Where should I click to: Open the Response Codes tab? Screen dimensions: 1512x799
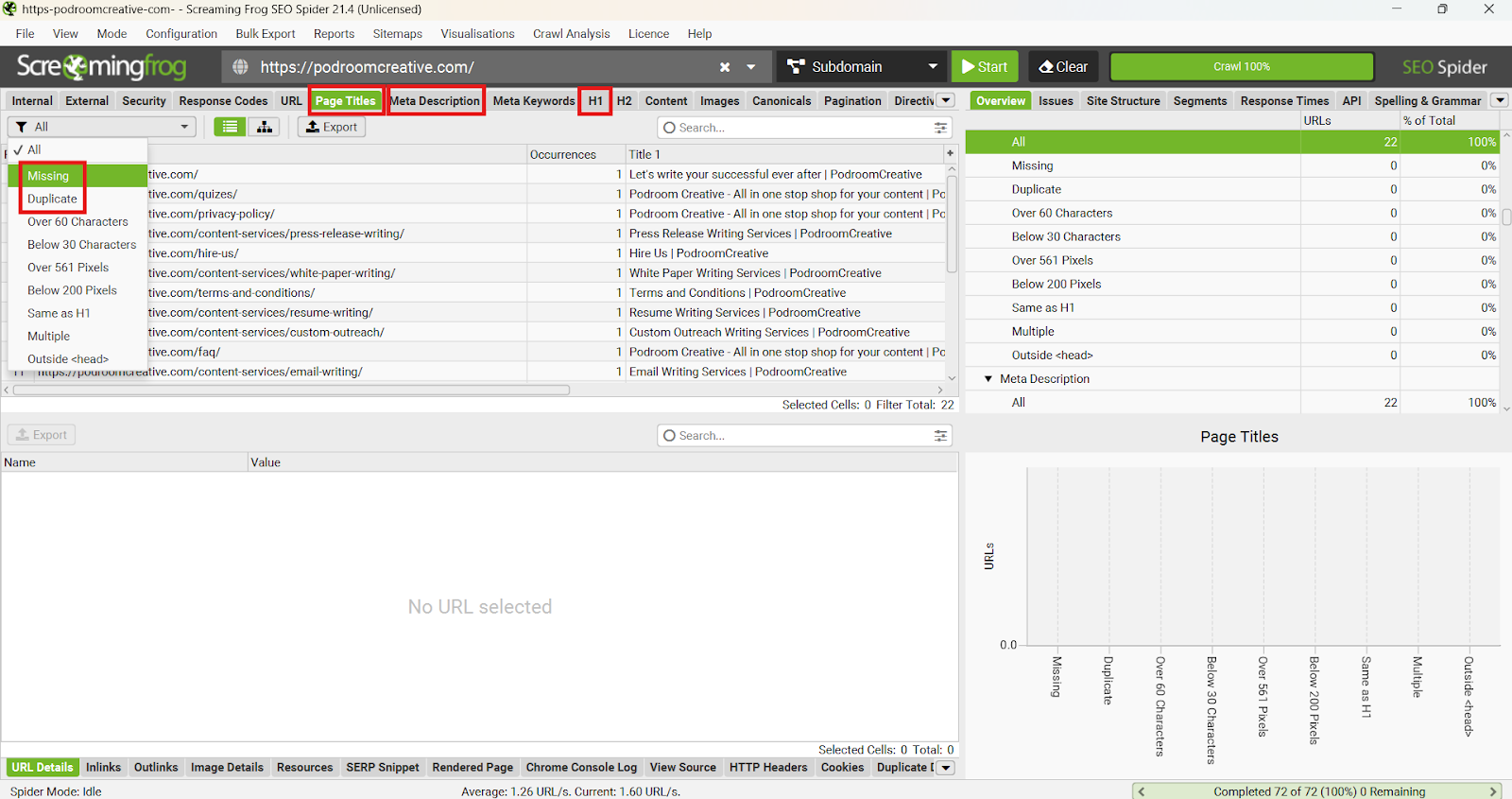click(223, 101)
